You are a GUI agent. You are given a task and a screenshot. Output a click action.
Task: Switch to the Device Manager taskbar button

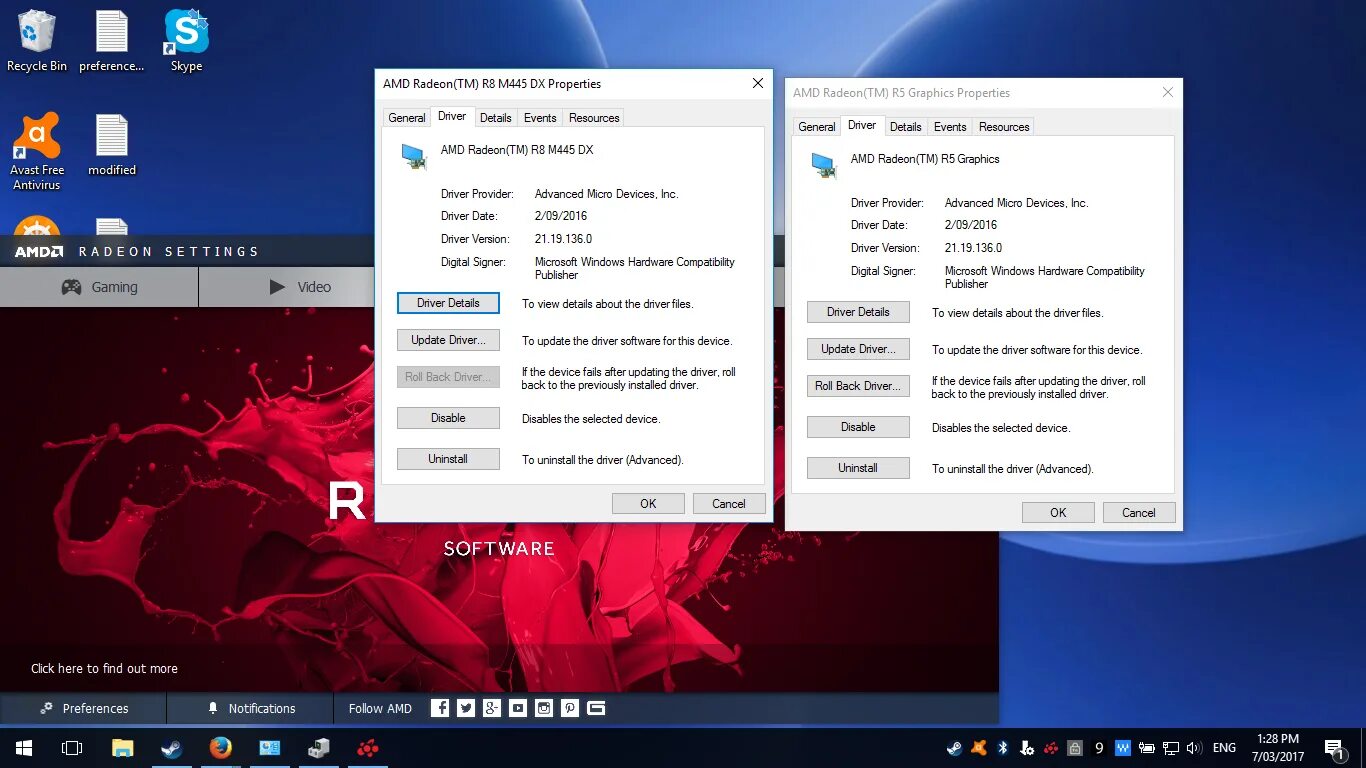[319, 748]
